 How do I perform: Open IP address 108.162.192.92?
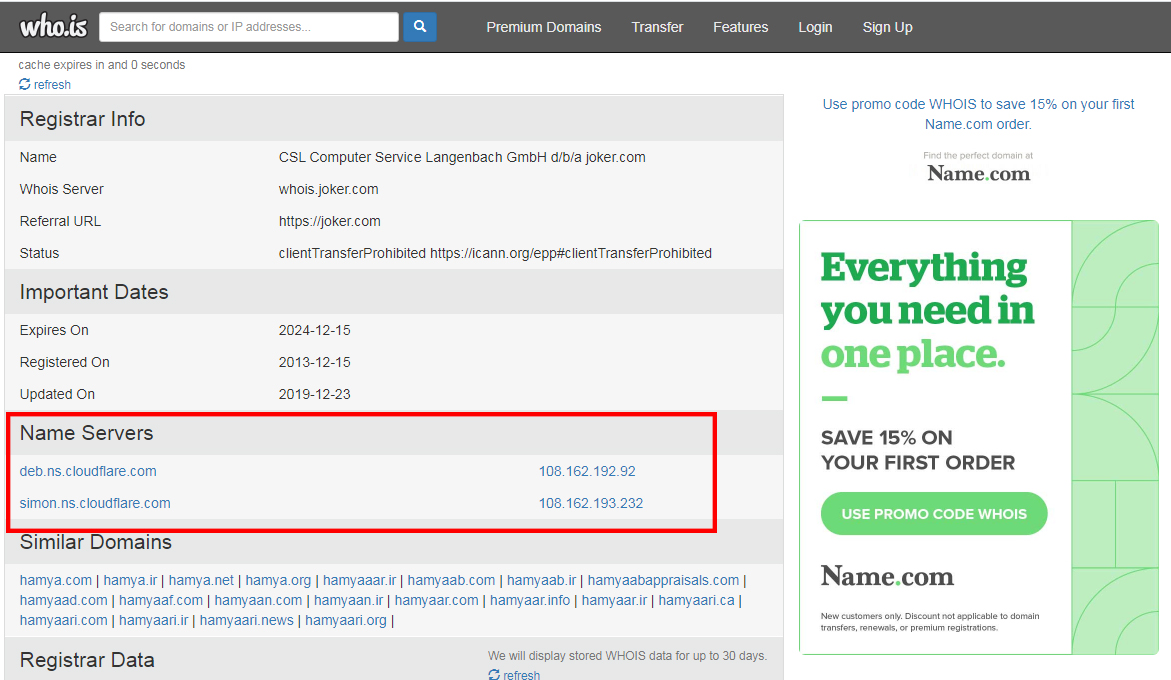pyautogui.click(x=587, y=471)
